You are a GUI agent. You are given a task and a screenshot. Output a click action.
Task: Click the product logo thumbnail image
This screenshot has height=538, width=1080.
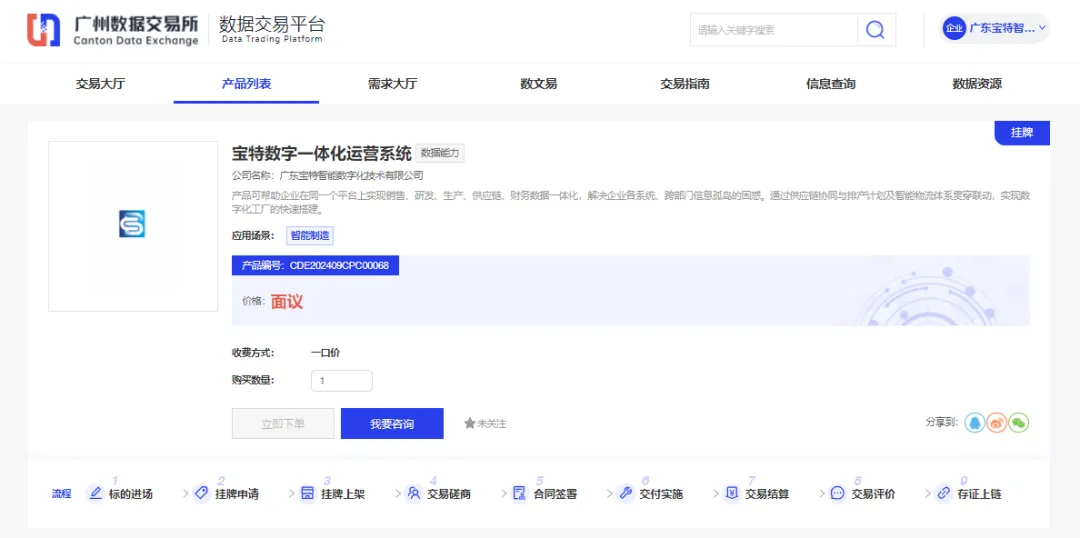tap(132, 226)
